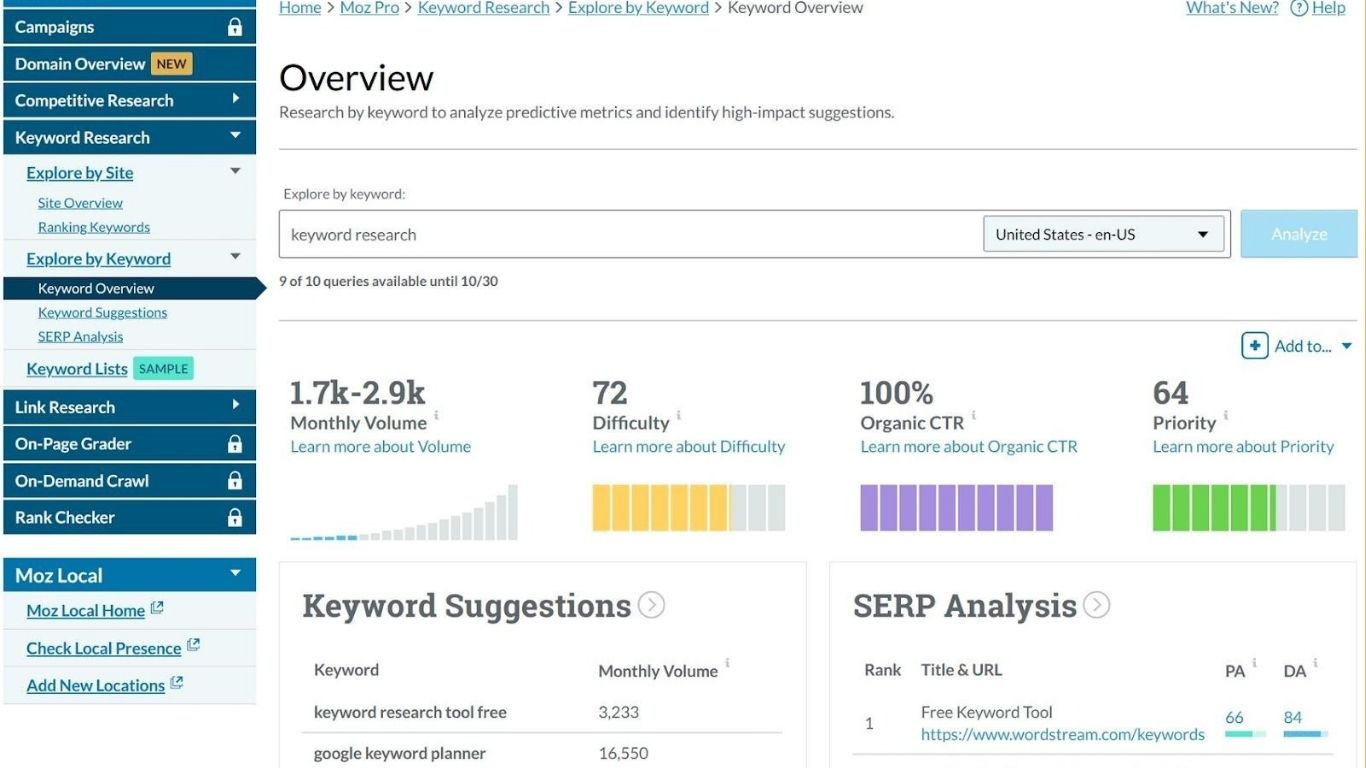This screenshot has width=1366, height=768.
Task: Expand the Competitive Research menu arrow
Action: pyautogui.click(x=235, y=99)
